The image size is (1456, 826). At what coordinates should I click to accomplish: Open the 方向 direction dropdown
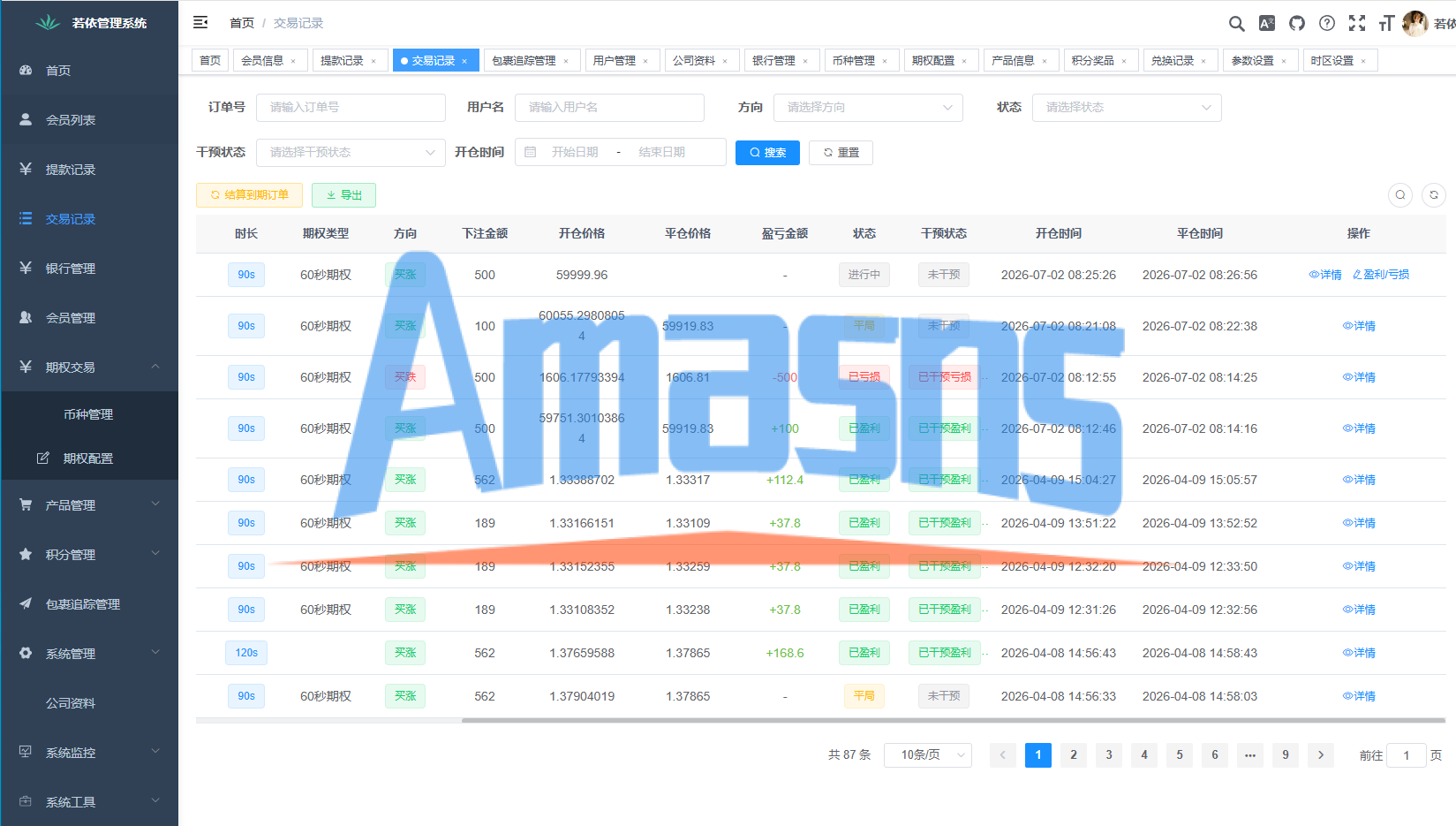pos(868,107)
